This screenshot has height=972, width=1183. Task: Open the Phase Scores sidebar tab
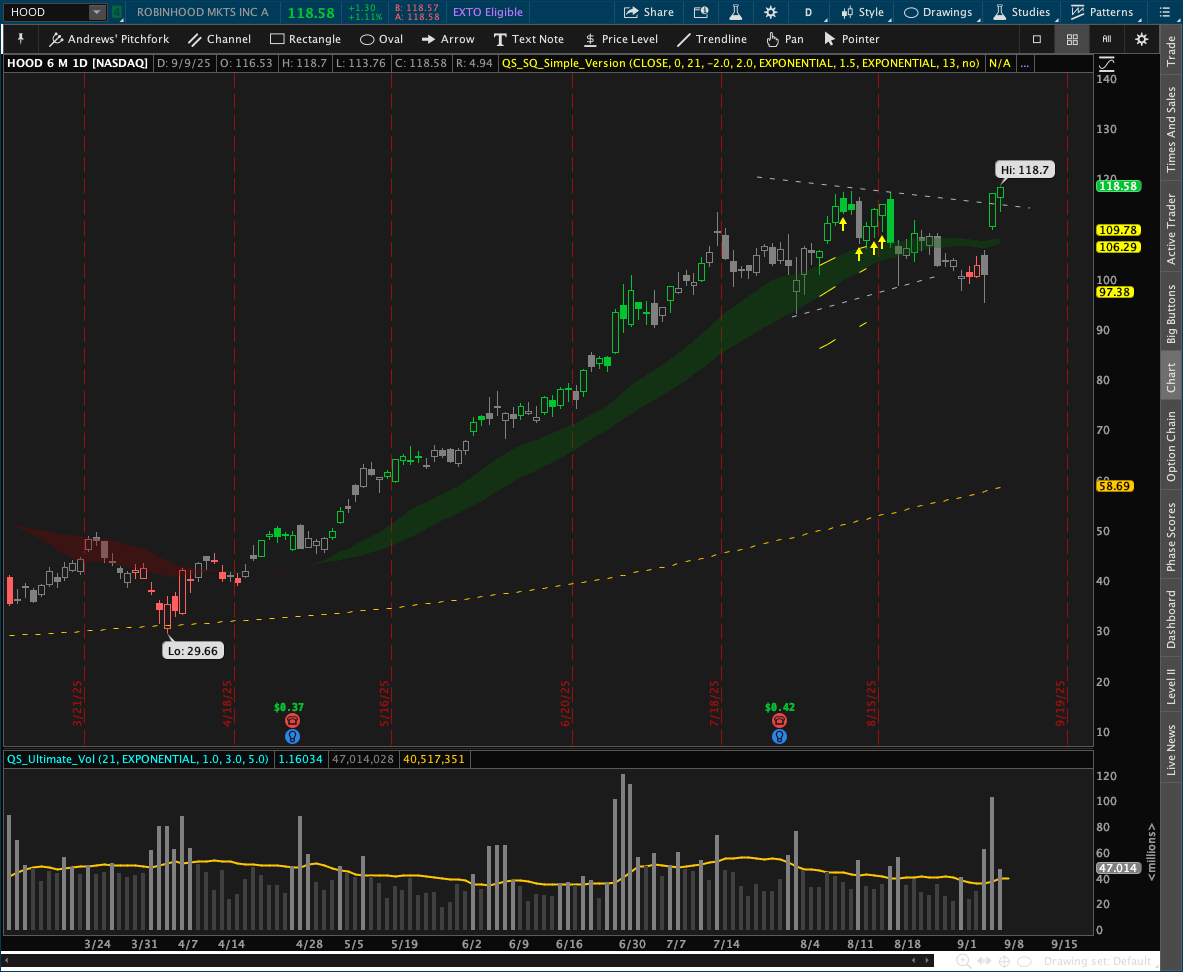click(x=1171, y=537)
